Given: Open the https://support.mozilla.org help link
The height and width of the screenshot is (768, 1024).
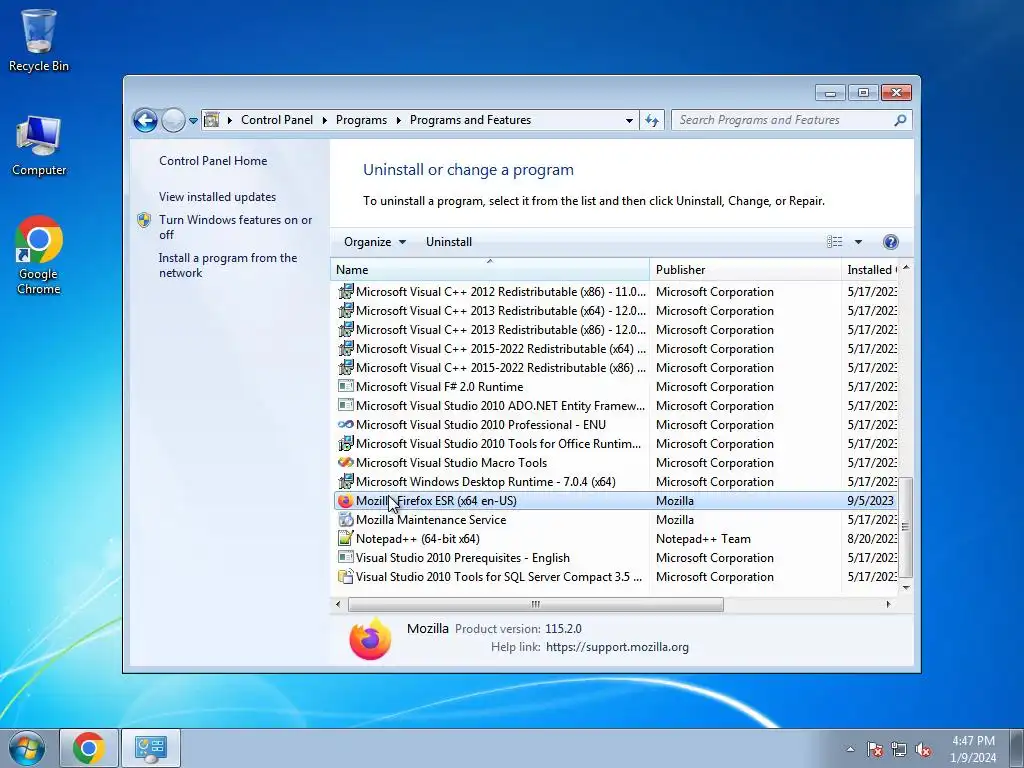Looking at the screenshot, I should click(x=617, y=647).
